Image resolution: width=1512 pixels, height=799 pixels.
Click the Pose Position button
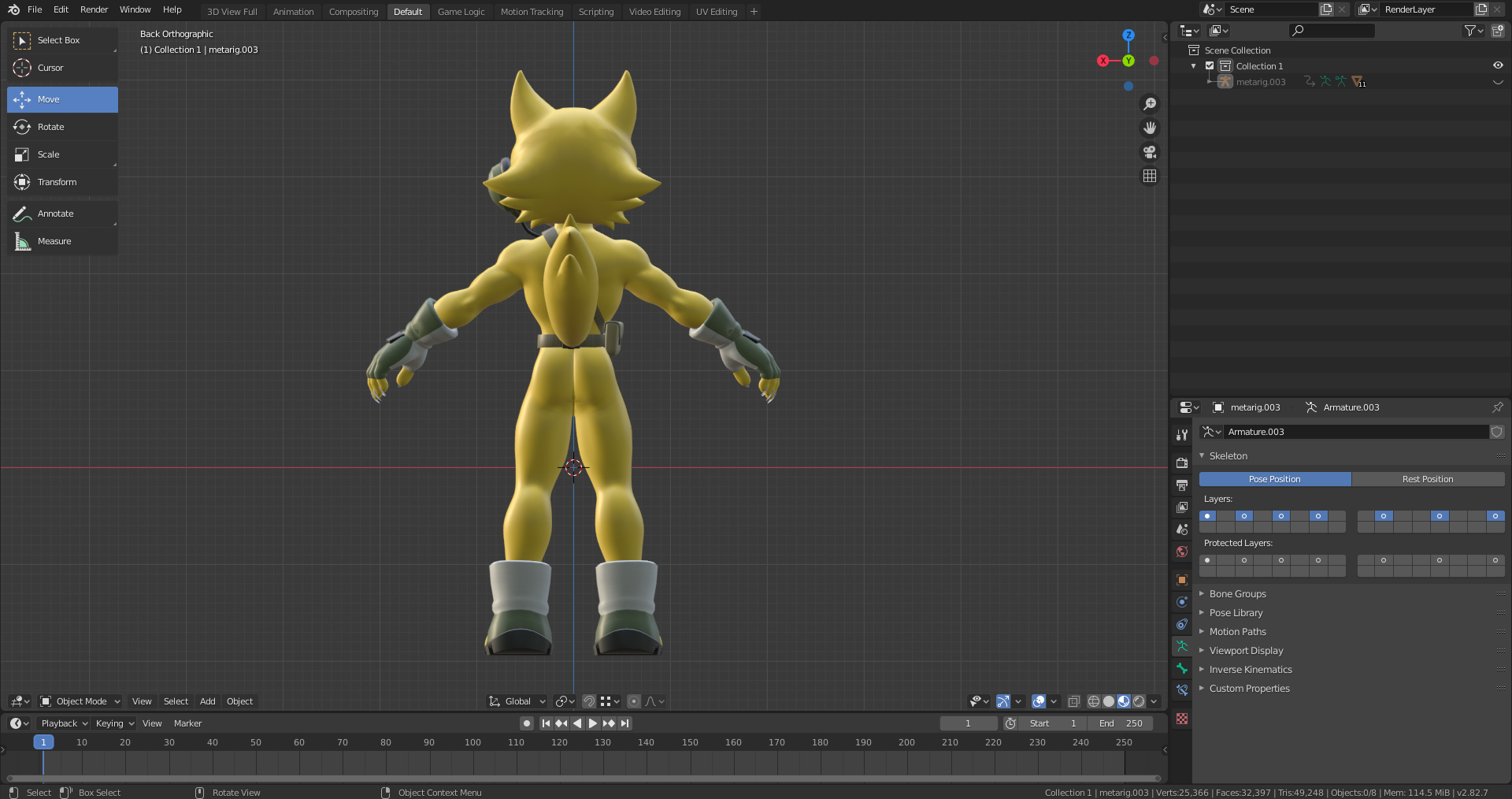point(1275,479)
